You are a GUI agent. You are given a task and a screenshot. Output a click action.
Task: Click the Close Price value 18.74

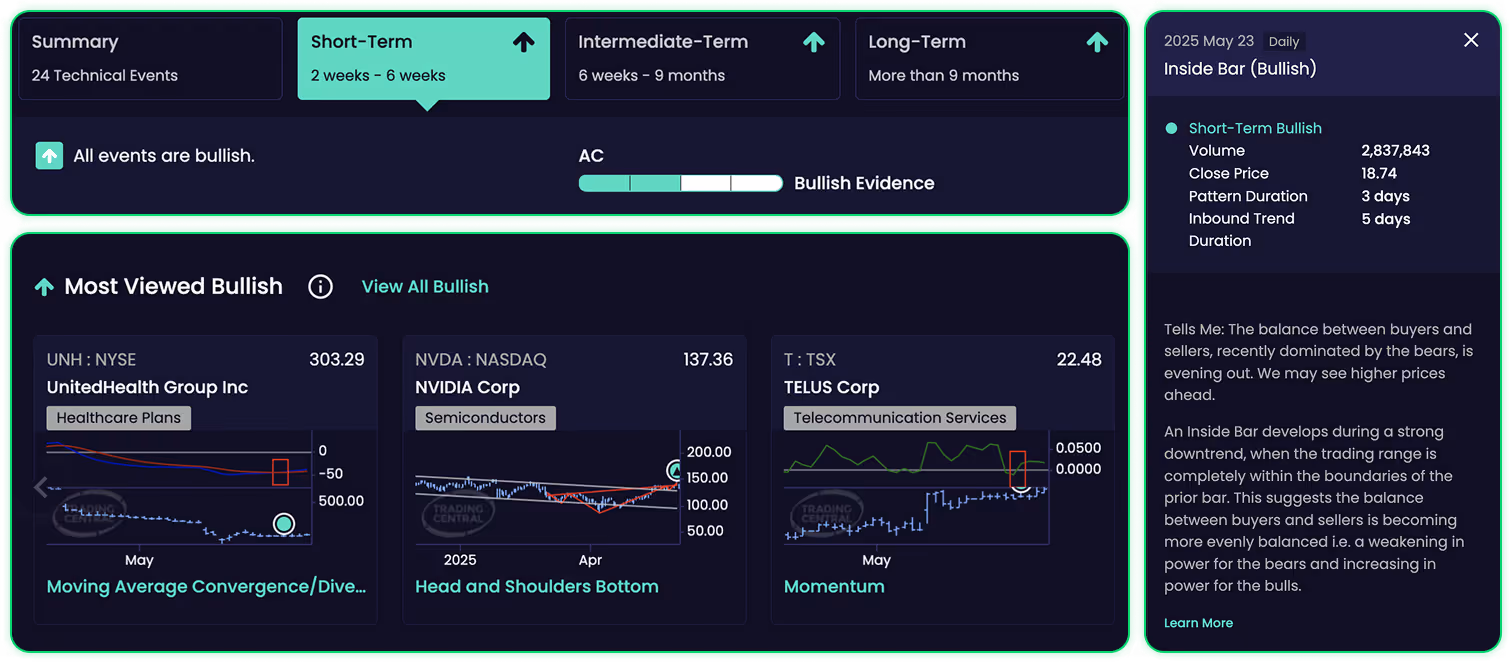(x=1379, y=174)
